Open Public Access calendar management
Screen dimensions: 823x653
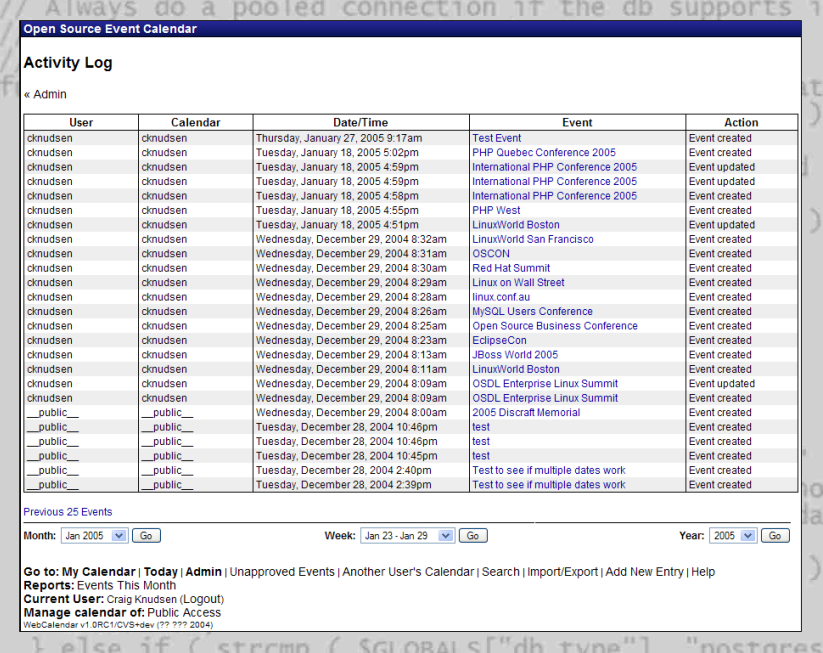coord(184,613)
